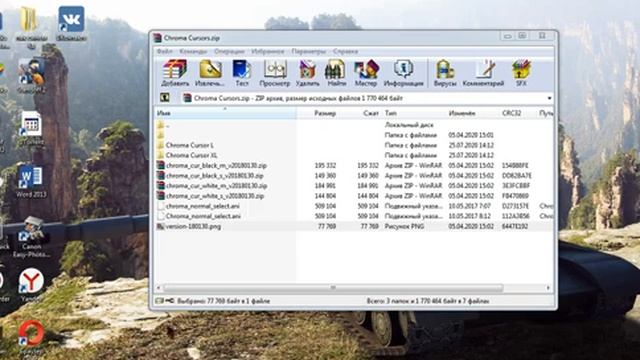640x360 pixels.
Task: Click the 'Рисунок PNG' type cell
Action: 404,226
